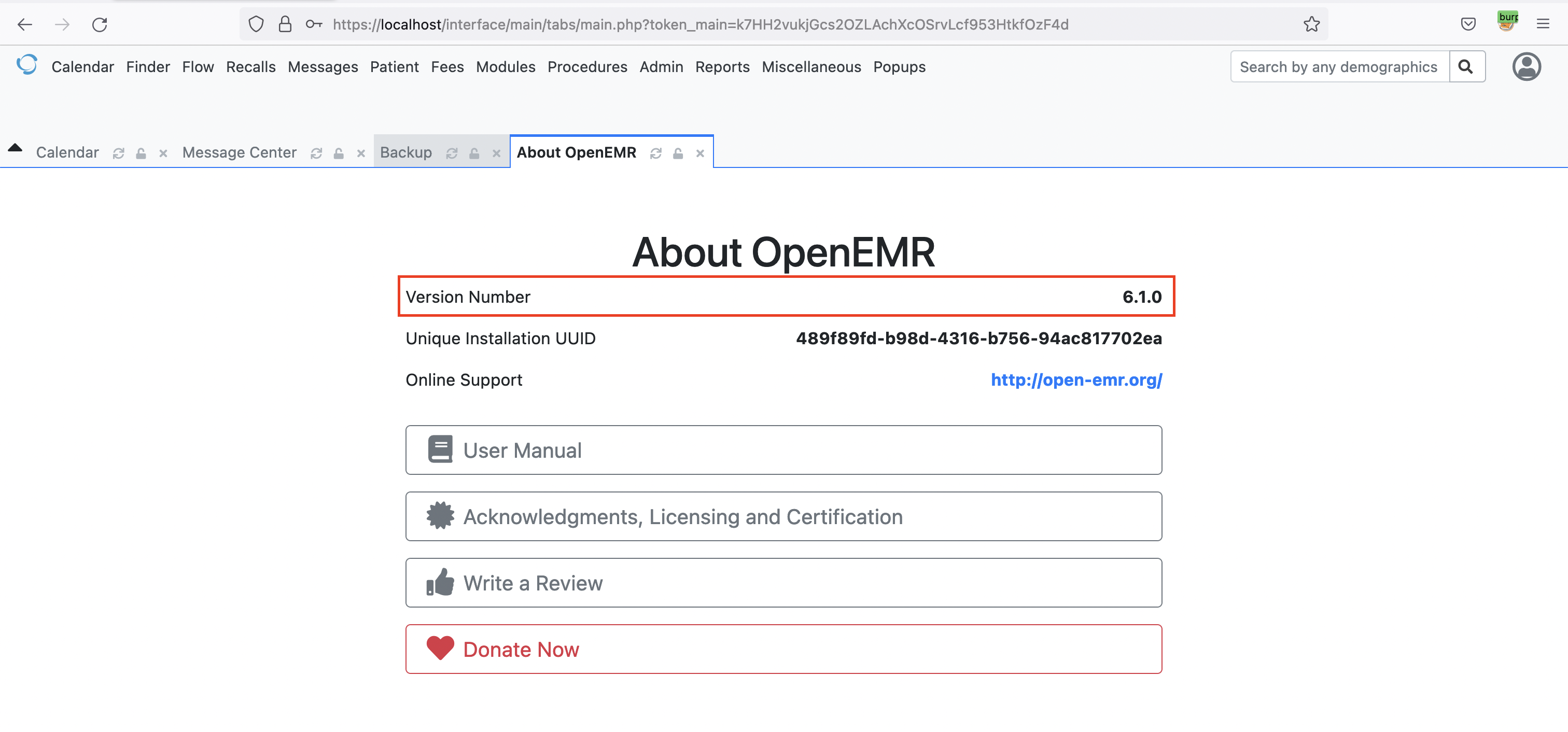Open the Burp extension icon
Screen dimensions: 1568x732
[1507, 21]
